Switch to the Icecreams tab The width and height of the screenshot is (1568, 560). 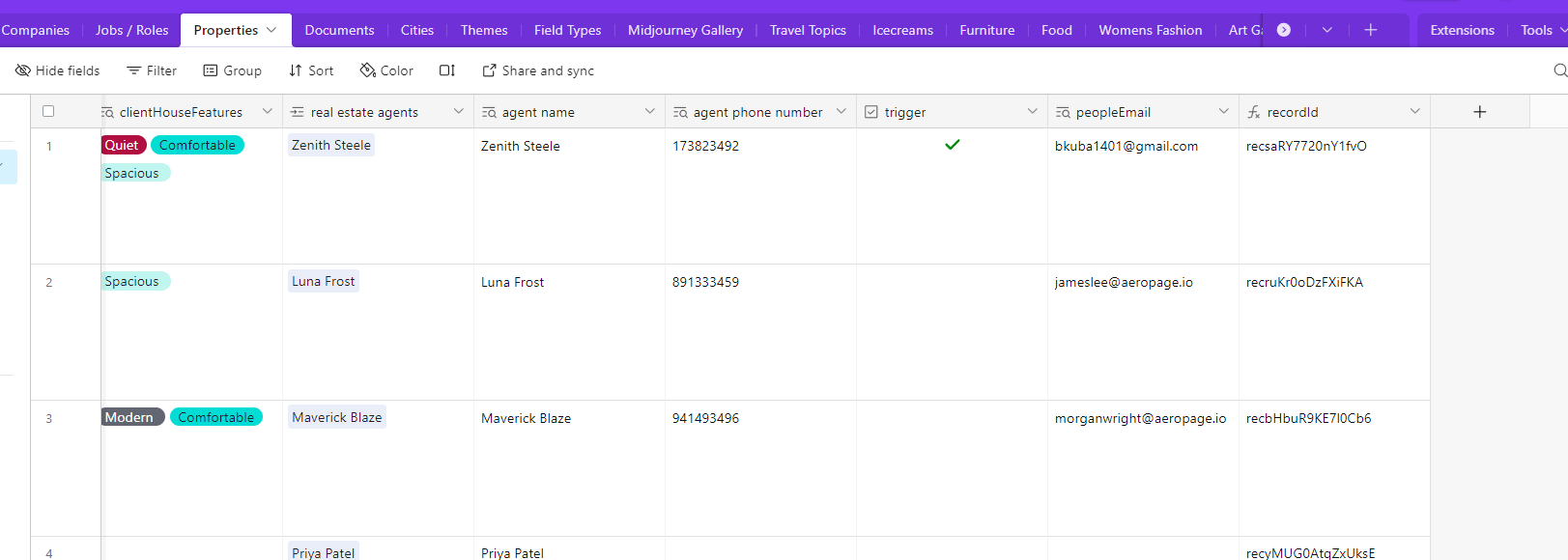point(902,30)
